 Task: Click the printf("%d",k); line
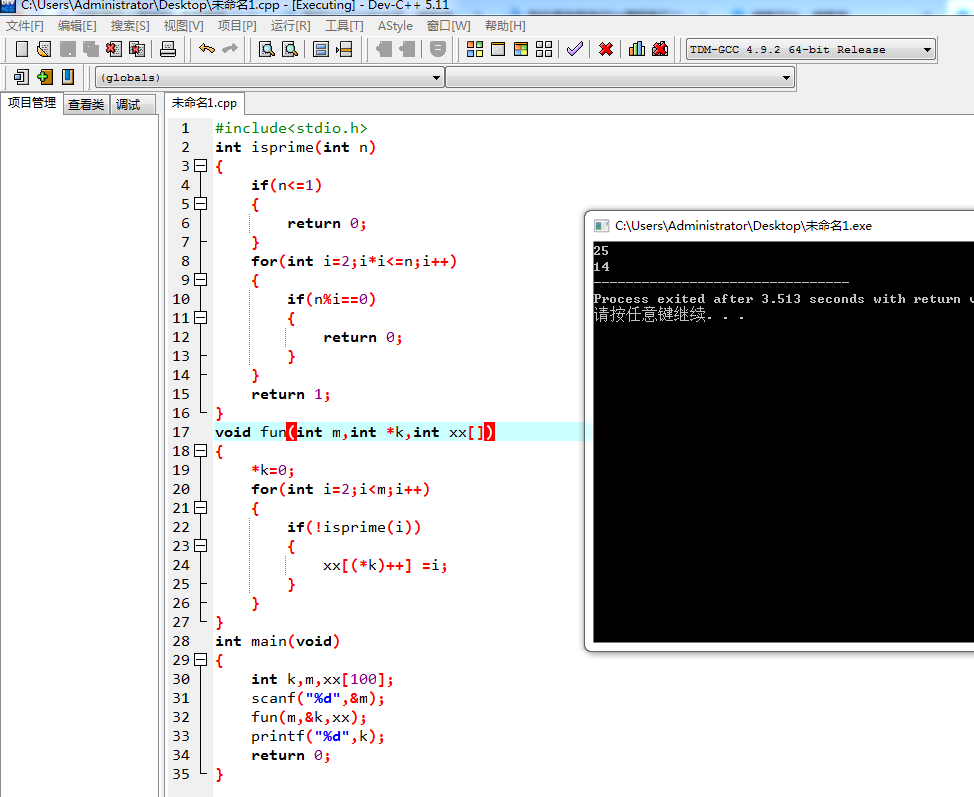[x=318, y=736]
